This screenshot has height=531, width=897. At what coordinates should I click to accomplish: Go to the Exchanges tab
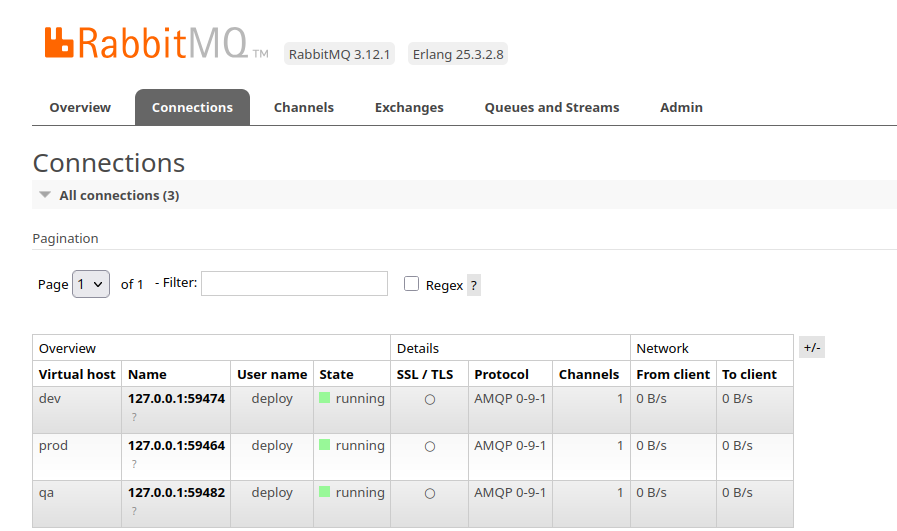(x=409, y=107)
